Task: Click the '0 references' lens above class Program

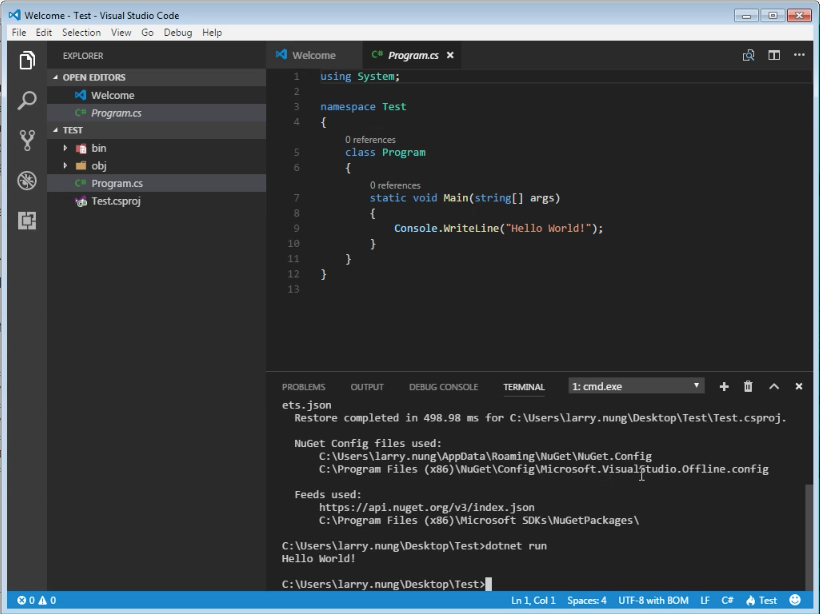Action: click(370, 140)
